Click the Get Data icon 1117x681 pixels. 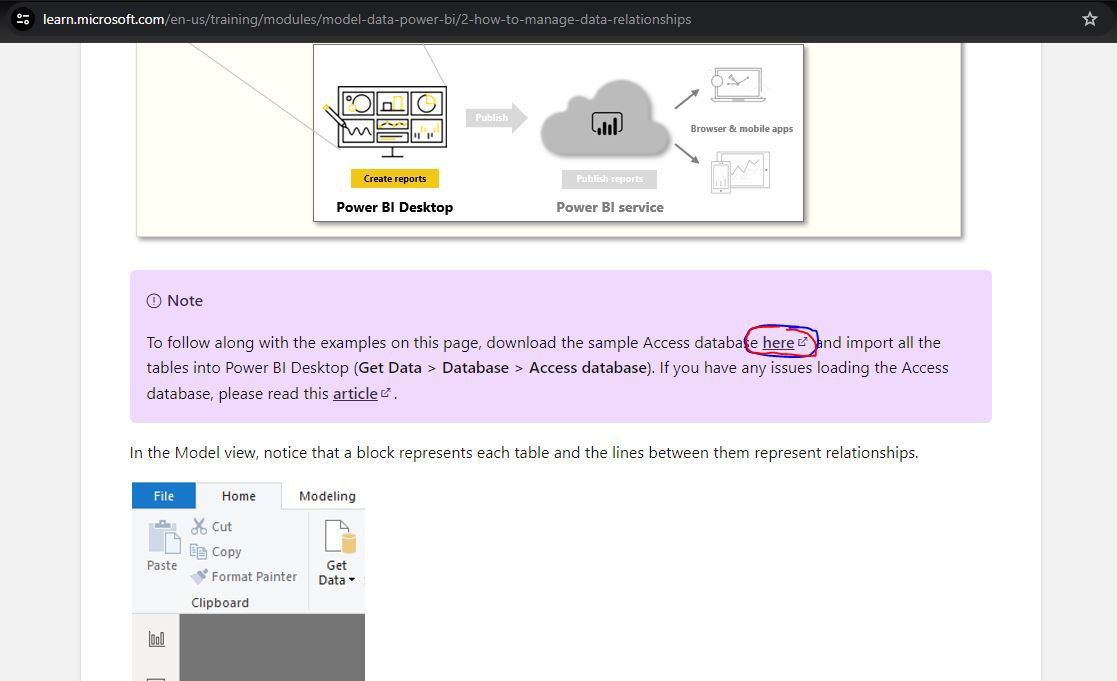pos(339,536)
